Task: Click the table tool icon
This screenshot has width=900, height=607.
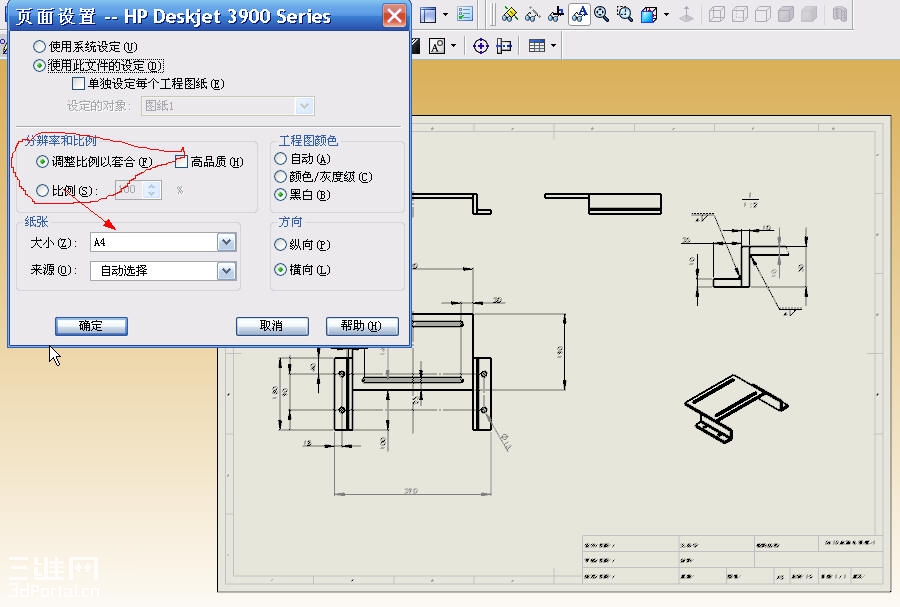Action: tap(537, 46)
